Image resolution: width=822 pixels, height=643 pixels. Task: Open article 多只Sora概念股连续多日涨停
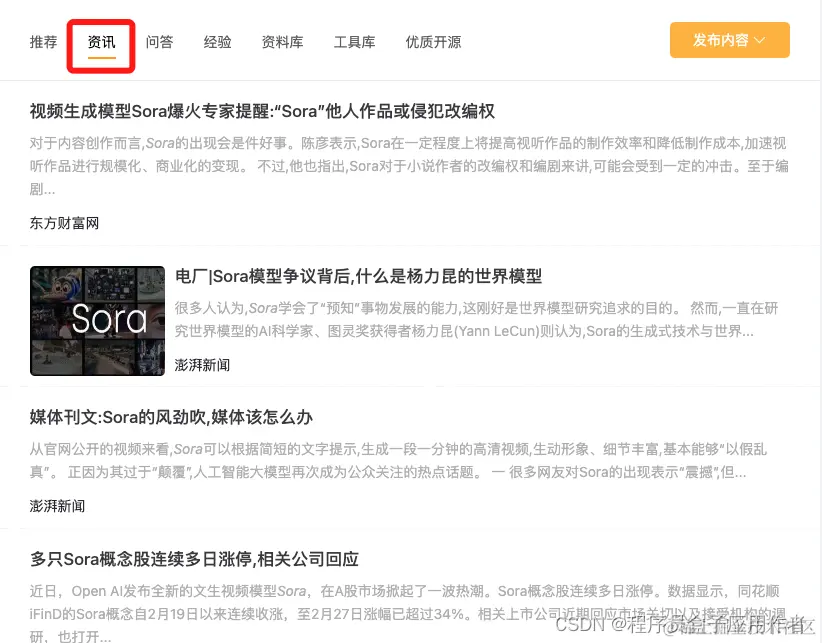(194, 559)
